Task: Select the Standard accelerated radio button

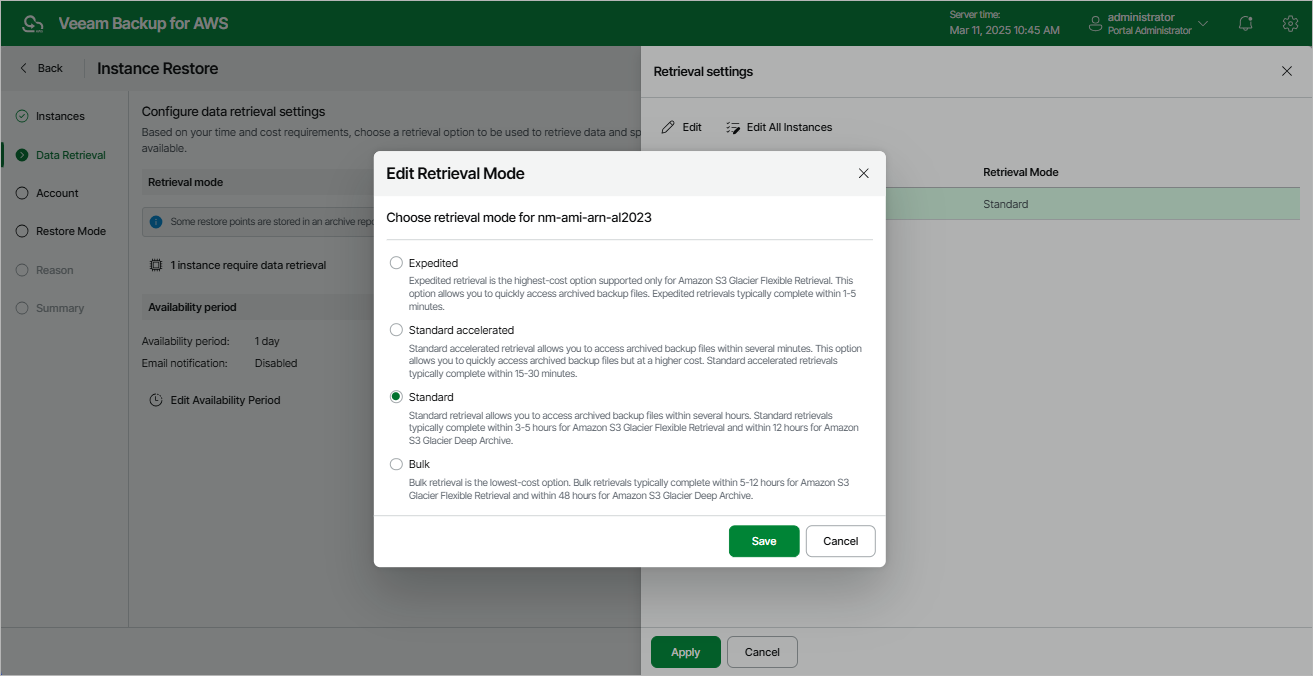Action: click(397, 330)
